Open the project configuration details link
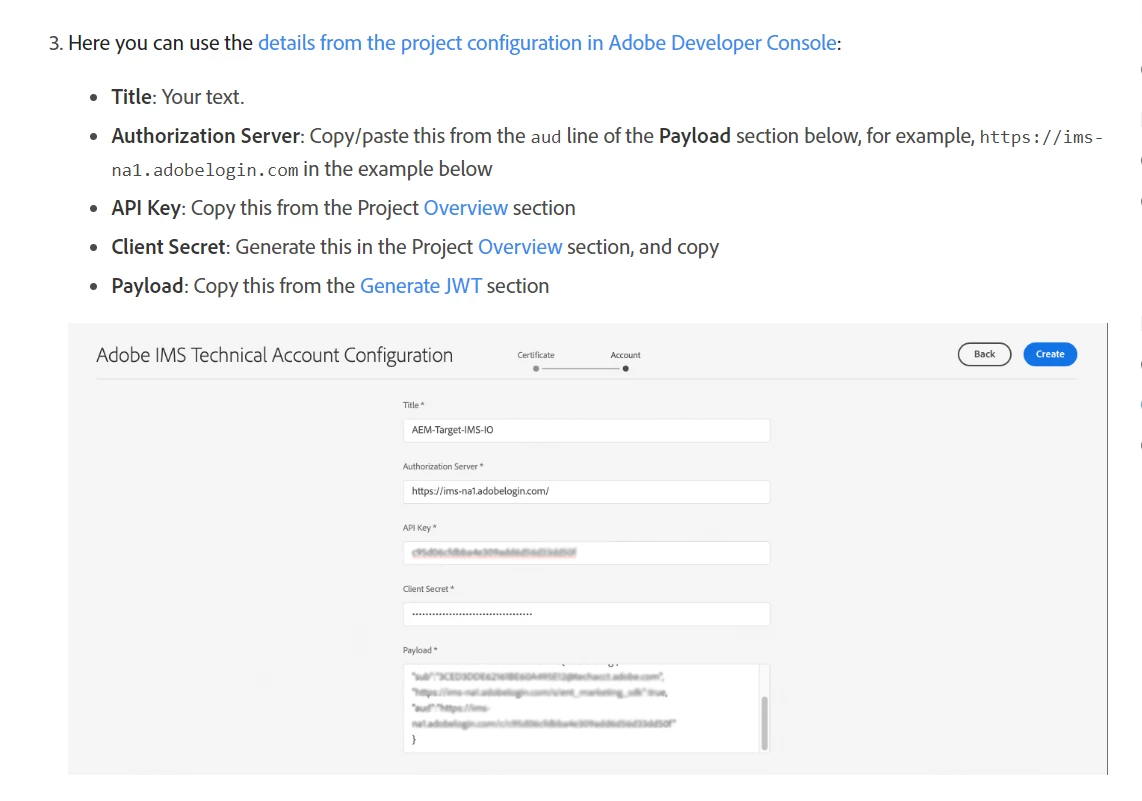Viewport: 1142px width, 801px height. [547, 43]
